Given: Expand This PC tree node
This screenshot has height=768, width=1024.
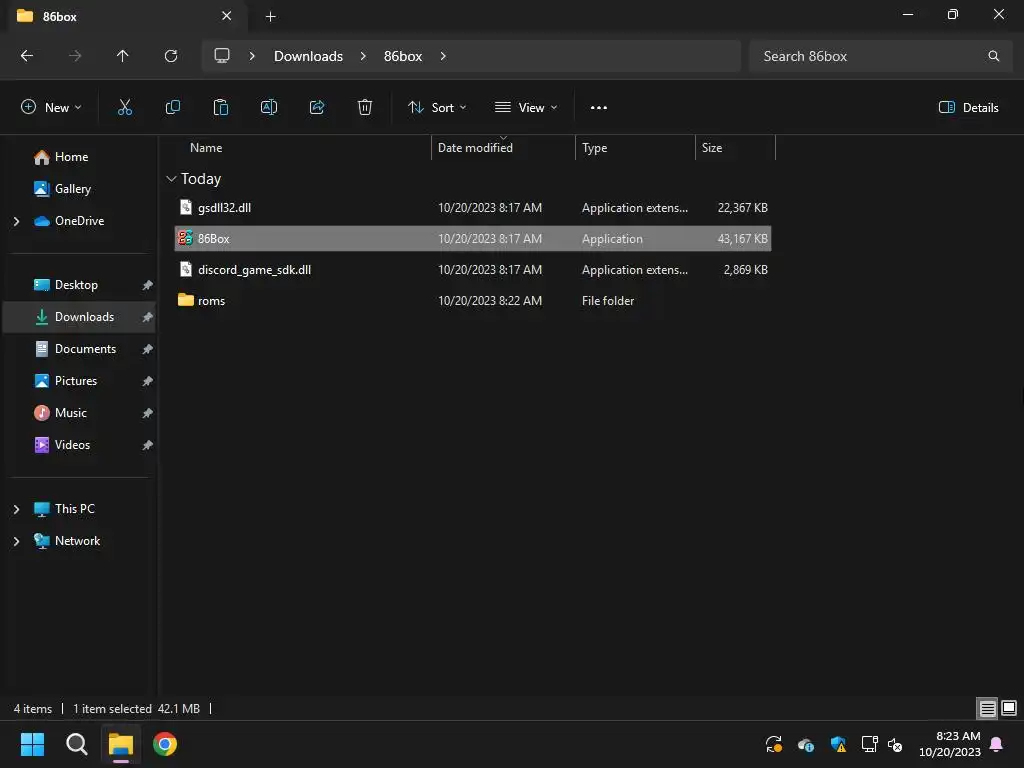Looking at the screenshot, I should 16,509.
